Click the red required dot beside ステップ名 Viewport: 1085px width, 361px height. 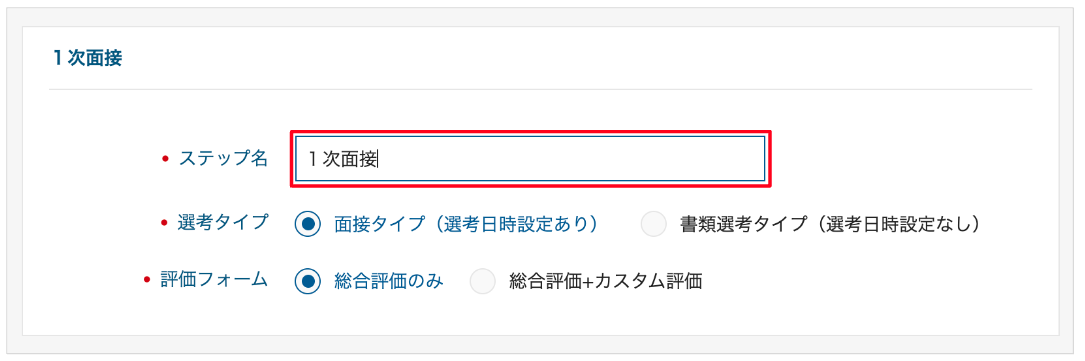165,159
